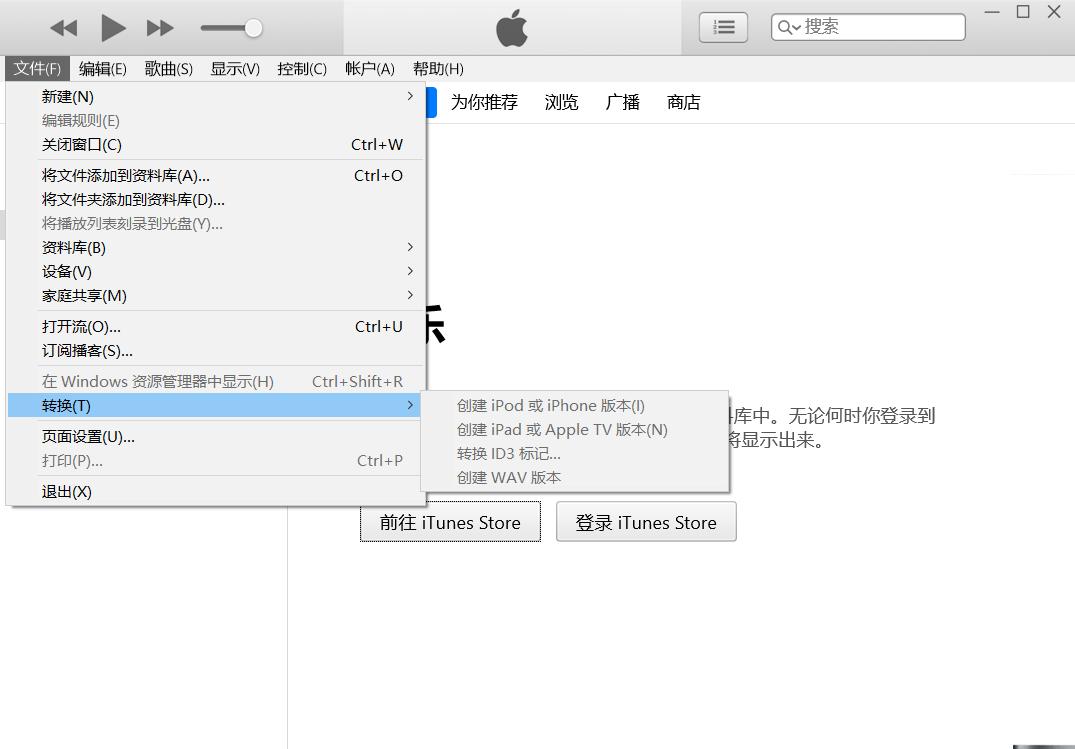The width and height of the screenshot is (1075, 749).
Task: Adjust the volume slider knob
Action: pyautogui.click(x=253, y=28)
